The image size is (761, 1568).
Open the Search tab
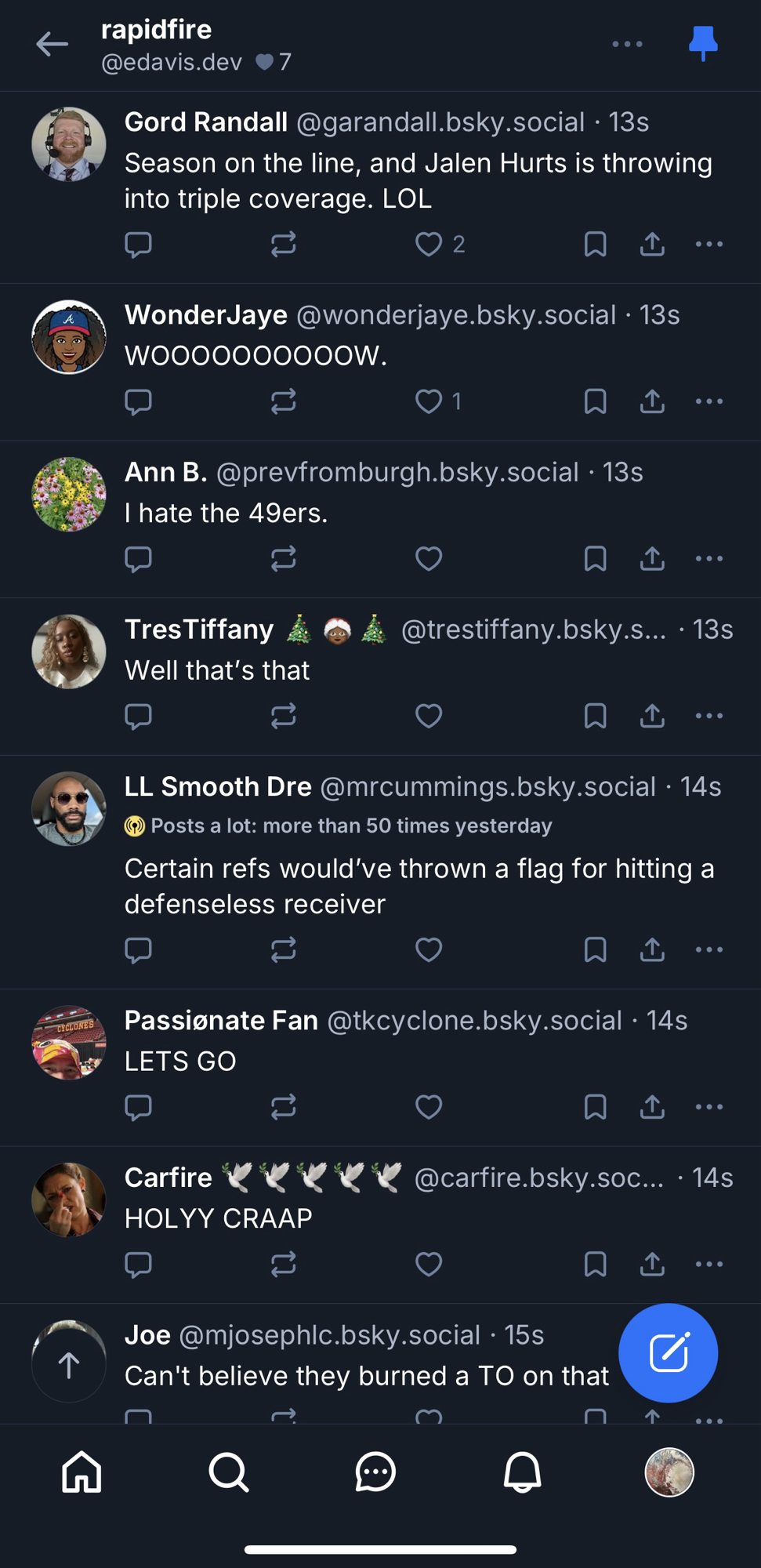[229, 1472]
